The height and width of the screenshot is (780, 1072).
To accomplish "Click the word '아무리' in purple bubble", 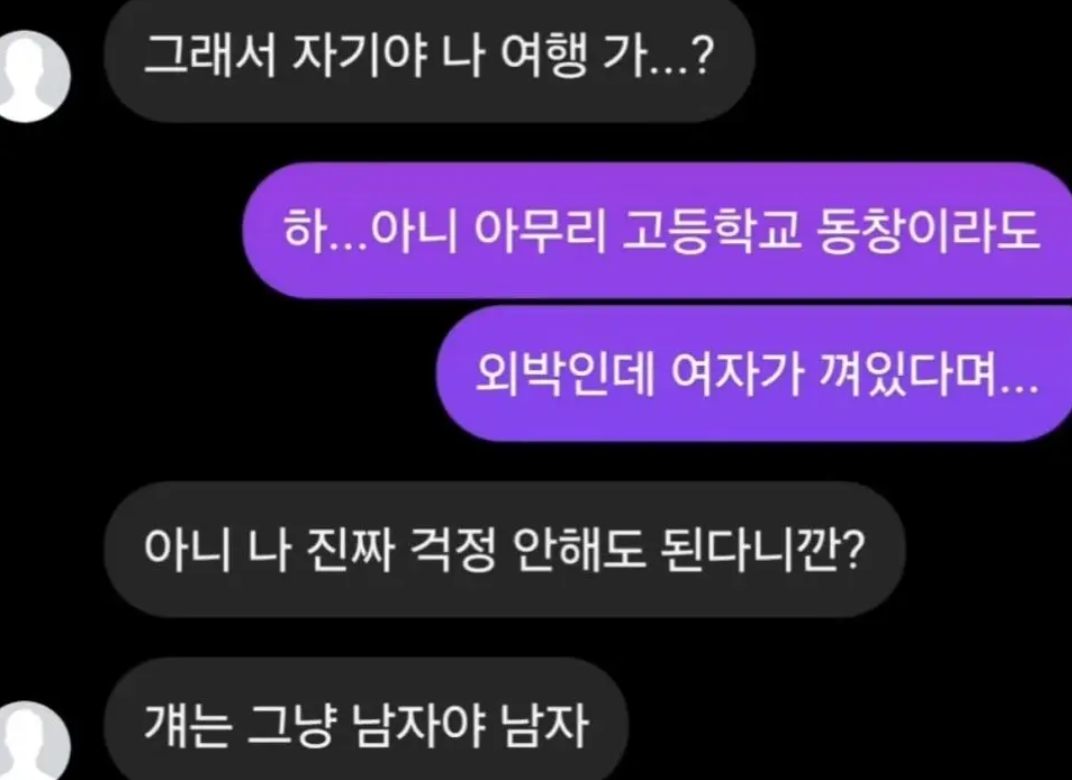I will [x=540, y=231].
